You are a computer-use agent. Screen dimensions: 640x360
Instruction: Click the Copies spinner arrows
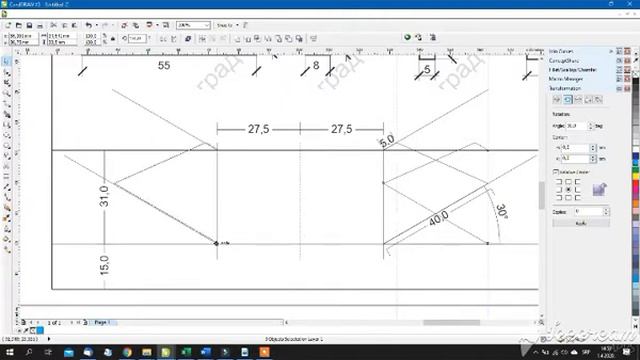pos(606,212)
